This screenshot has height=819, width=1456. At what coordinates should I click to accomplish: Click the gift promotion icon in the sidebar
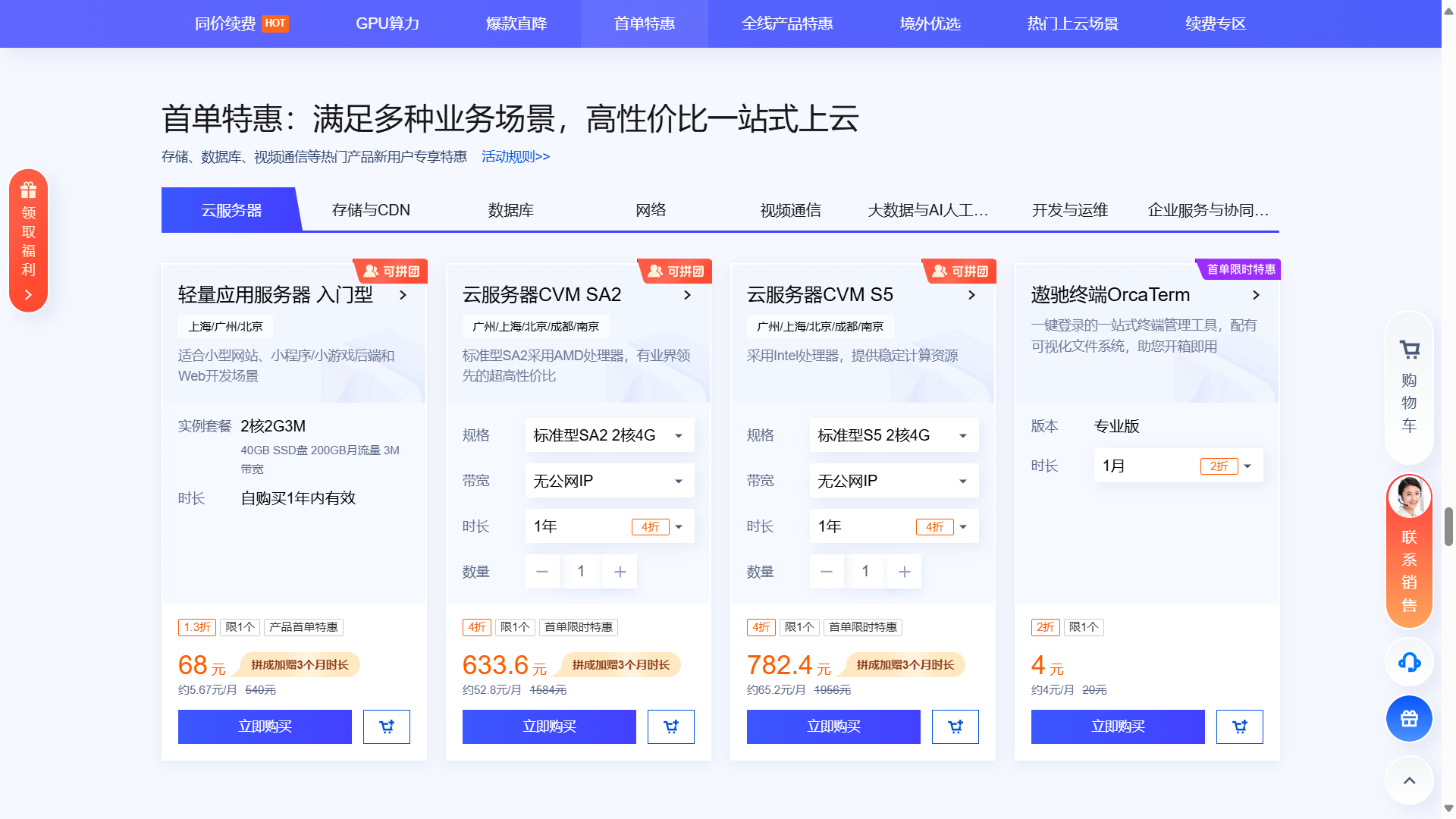[x=1408, y=718]
